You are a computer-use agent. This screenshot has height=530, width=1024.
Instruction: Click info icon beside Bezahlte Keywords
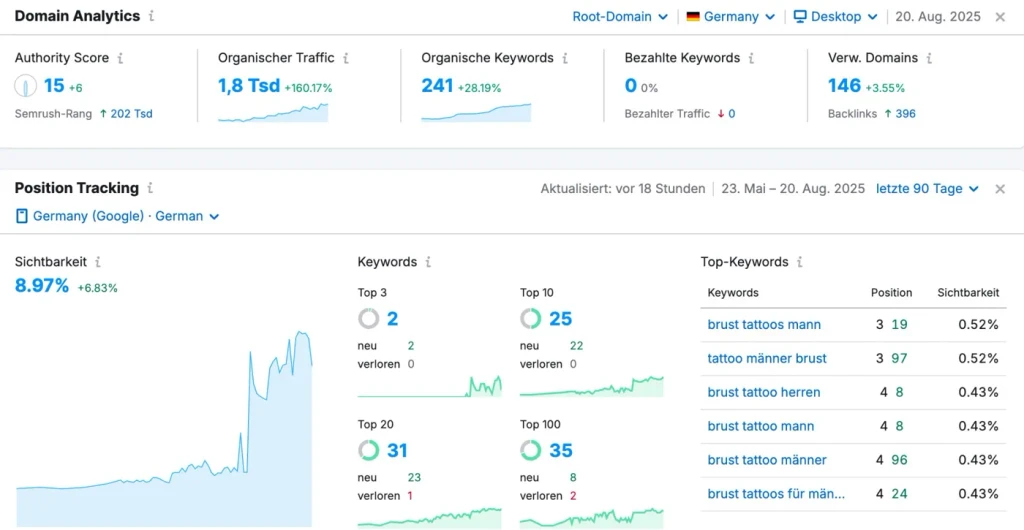pos(751,58)
